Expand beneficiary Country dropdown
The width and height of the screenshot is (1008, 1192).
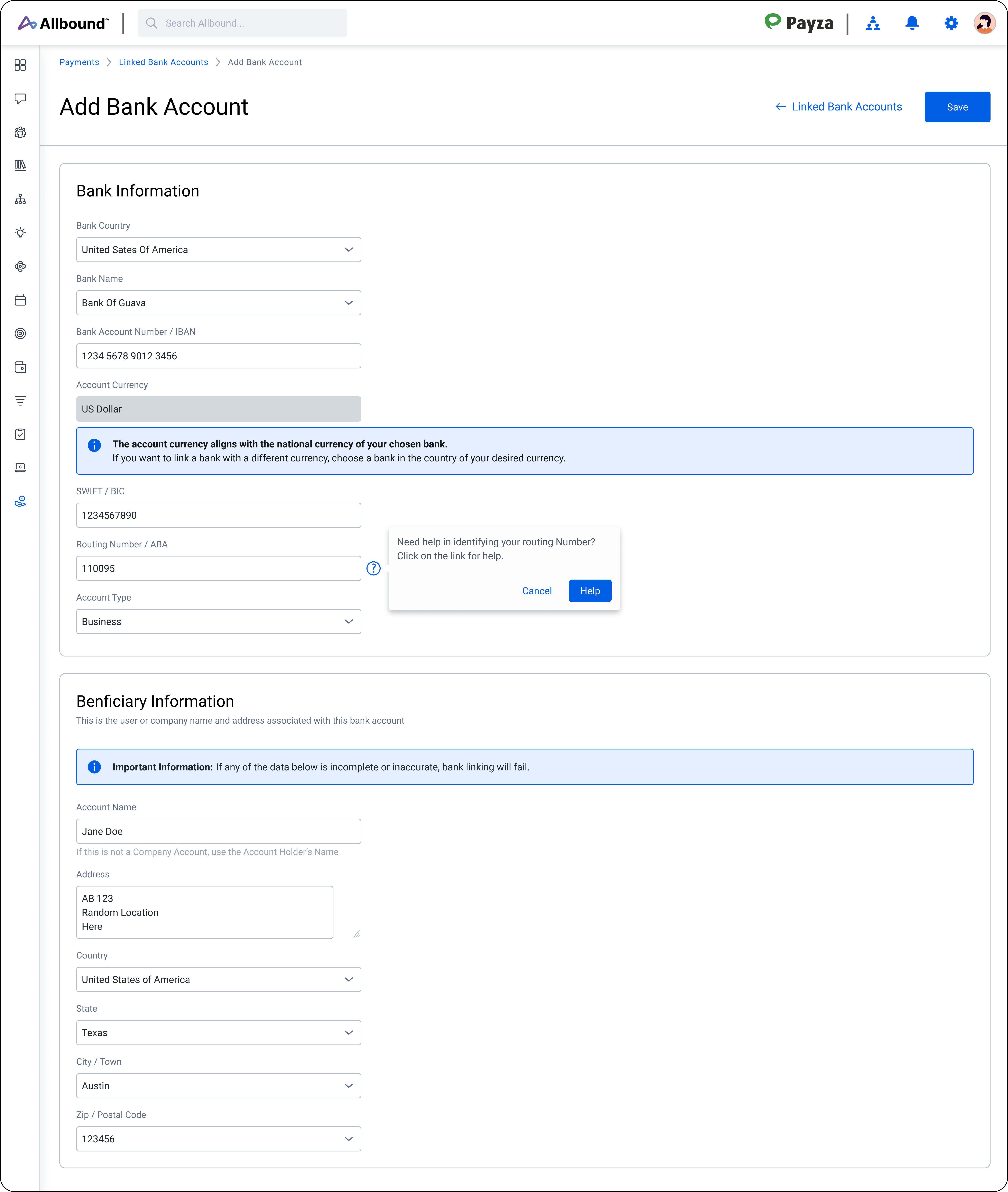pos(218,979)
